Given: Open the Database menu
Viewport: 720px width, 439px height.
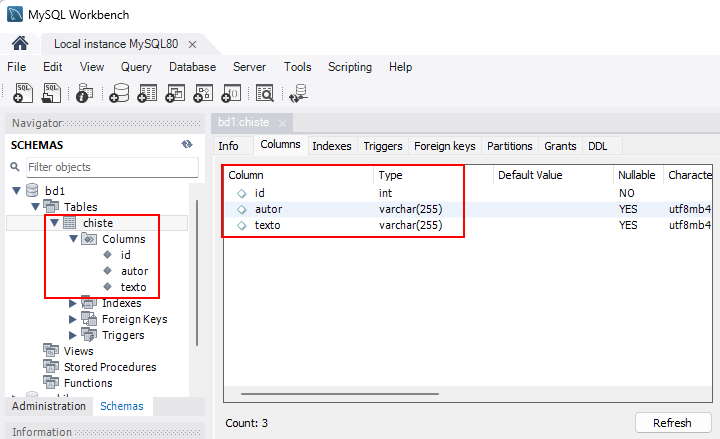Looking at the screenshot, I should pyautogui.click(x=192, y=67).
